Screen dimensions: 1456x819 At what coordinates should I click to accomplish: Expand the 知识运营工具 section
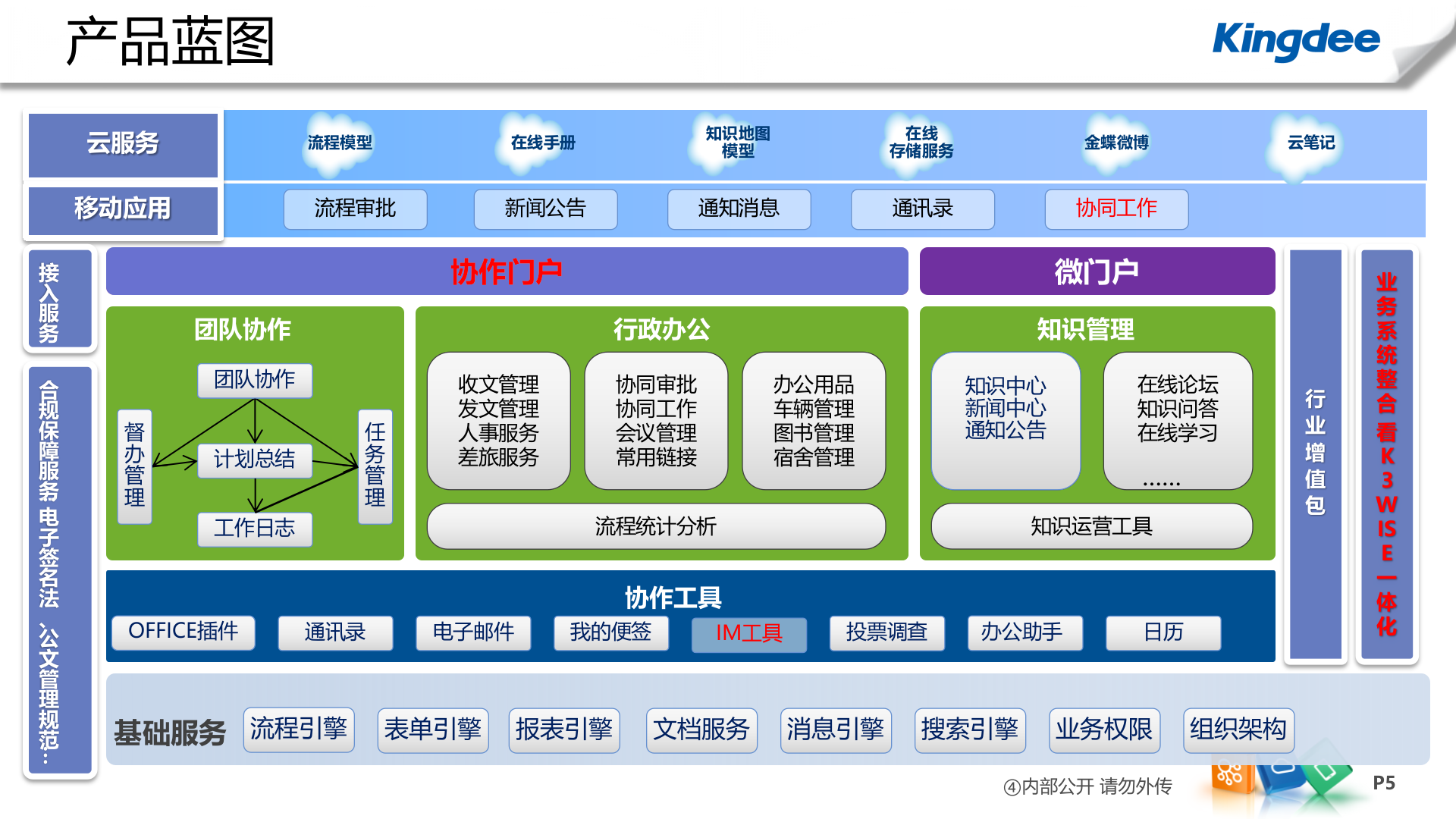pos(1093,526)
